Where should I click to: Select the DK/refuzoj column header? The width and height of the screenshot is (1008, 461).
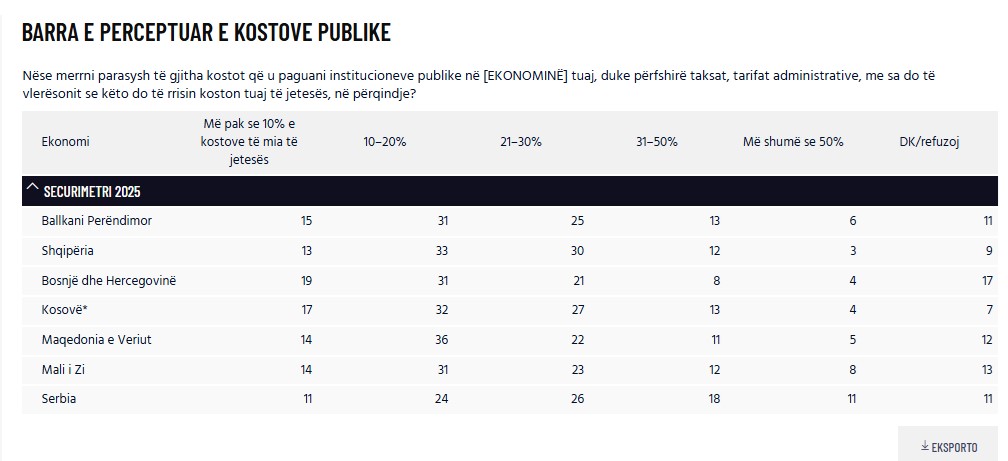tap(929, 142)
